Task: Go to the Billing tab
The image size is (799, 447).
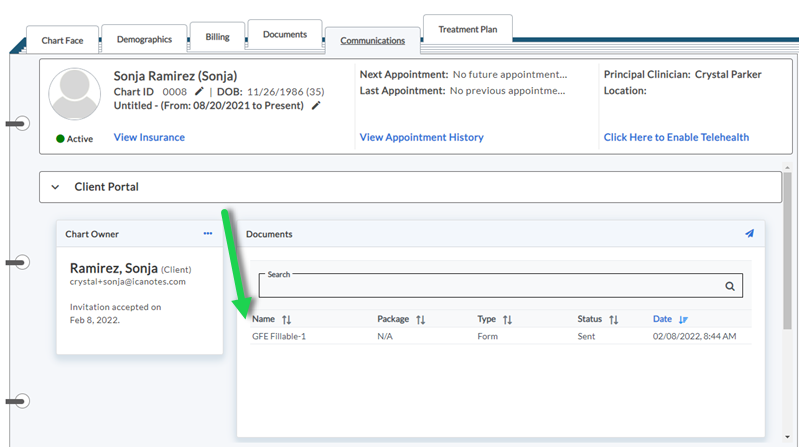Action: click(217, 37)
